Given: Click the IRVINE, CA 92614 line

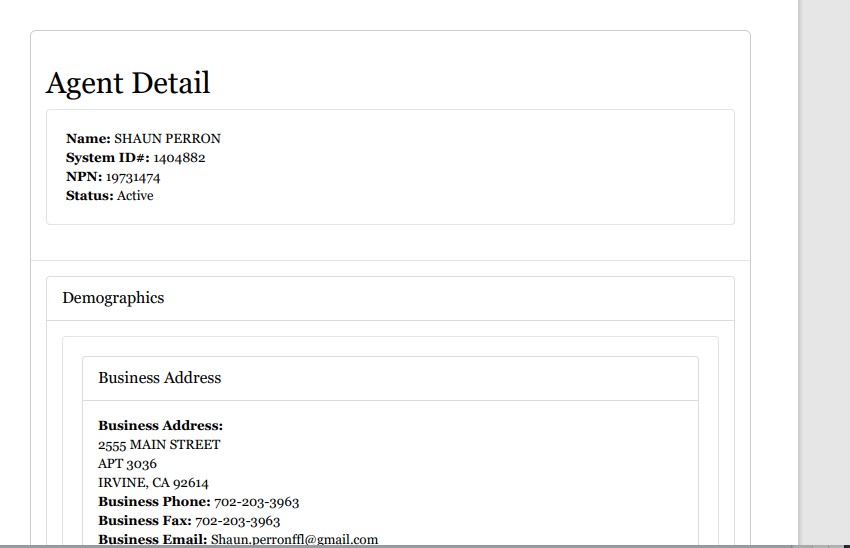Looking at the screenshot, I should point(153,483).
